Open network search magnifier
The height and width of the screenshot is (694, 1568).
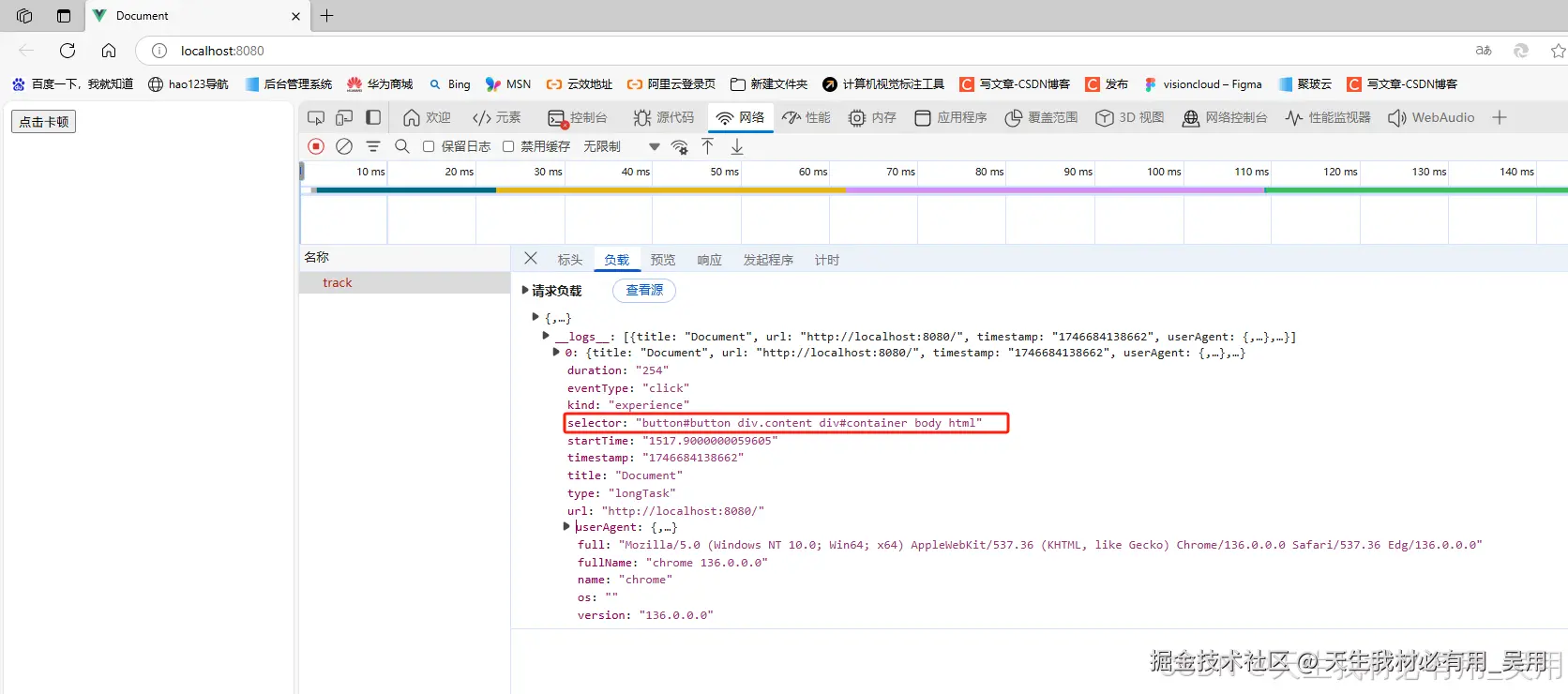tap(402, 146)
